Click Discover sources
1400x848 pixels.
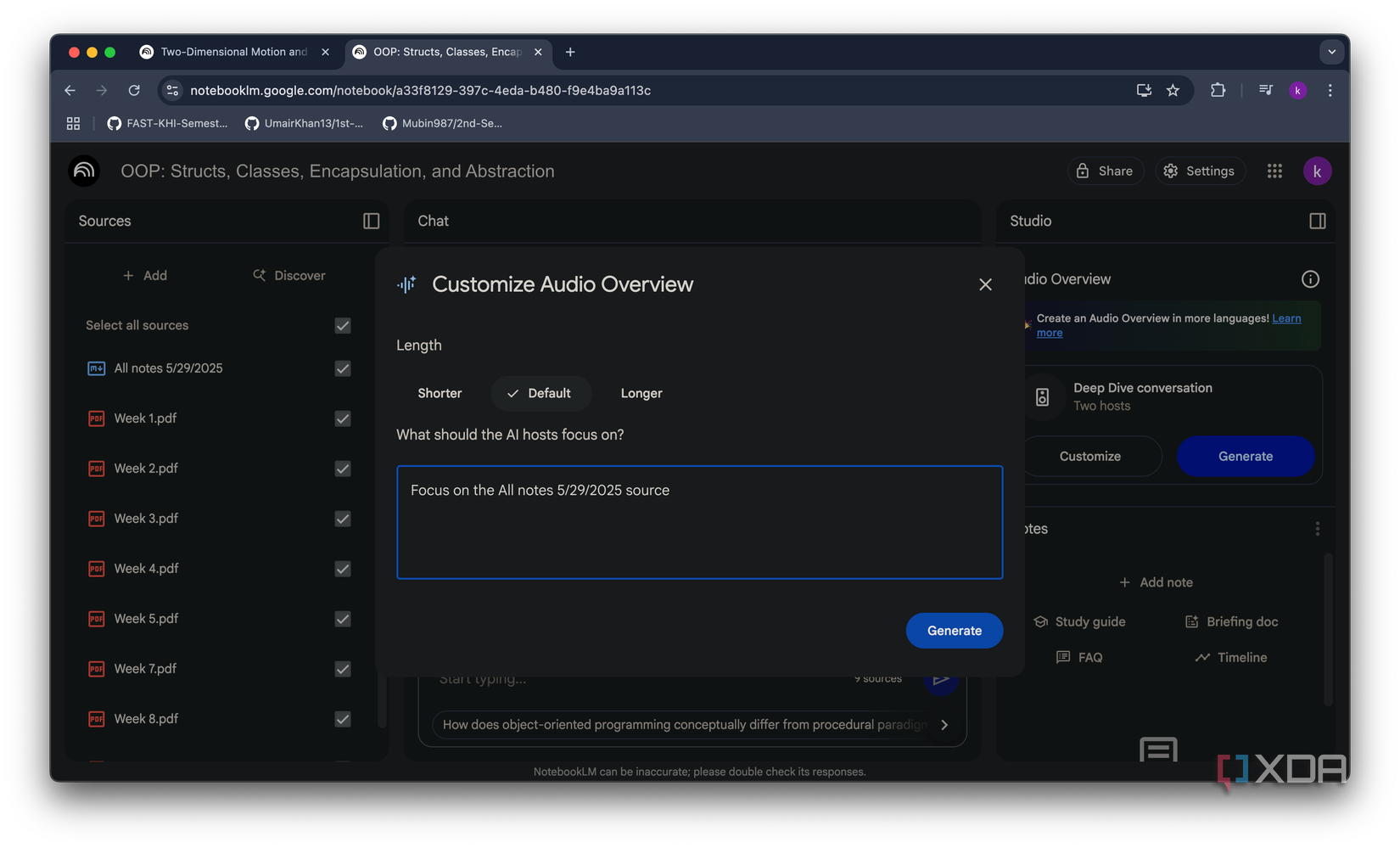pos(288,275)
